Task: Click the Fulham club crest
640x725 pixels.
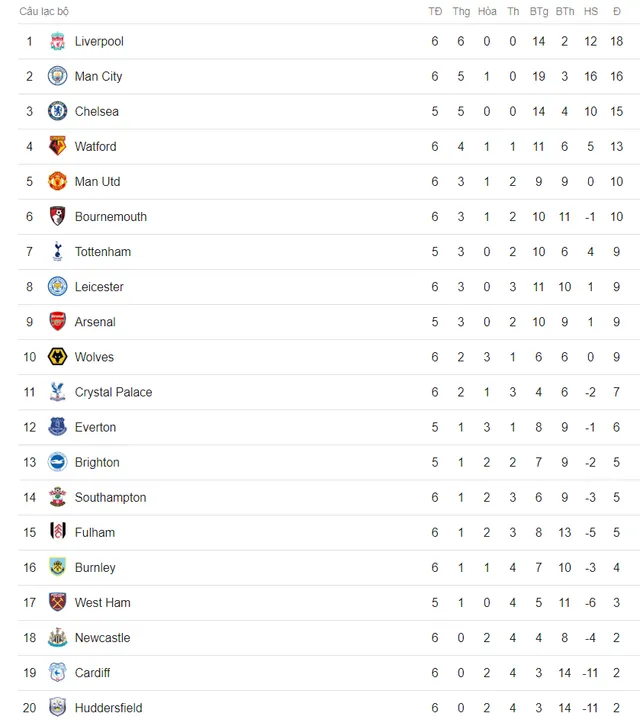Action: (57, 532)
